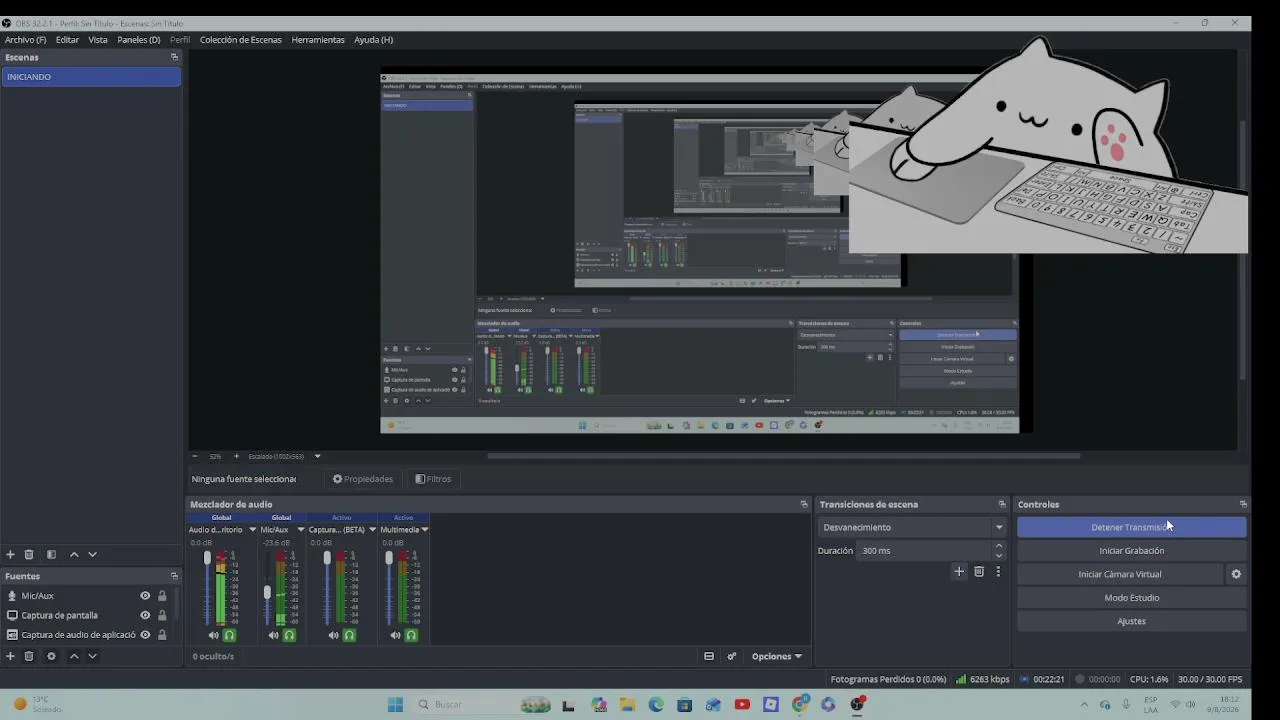Undock the Escenas panel
The width and height of the screenshot is (1280, 720).
coord(174,57)
